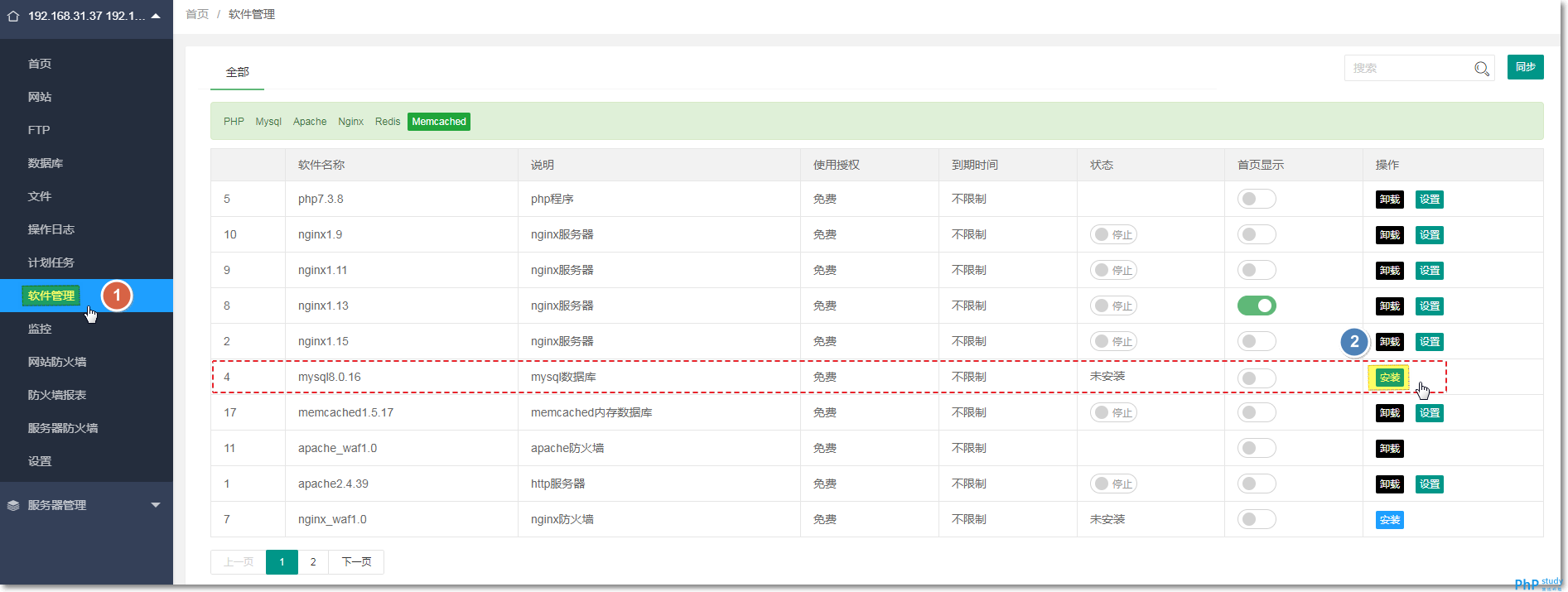Switch memcached1.5.17 status toggle from 停止

1113,412
